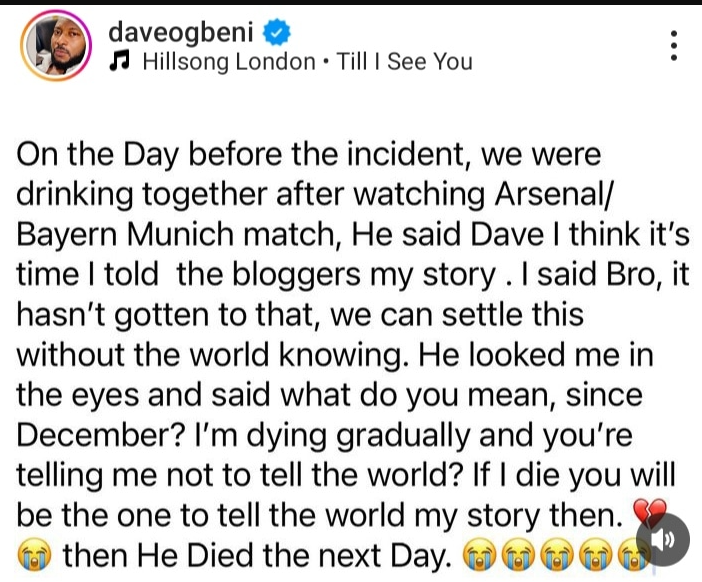Viewport: 702px width, 582px height.
Task: Open the Hillsong London audio link
Action: (229, 62)
